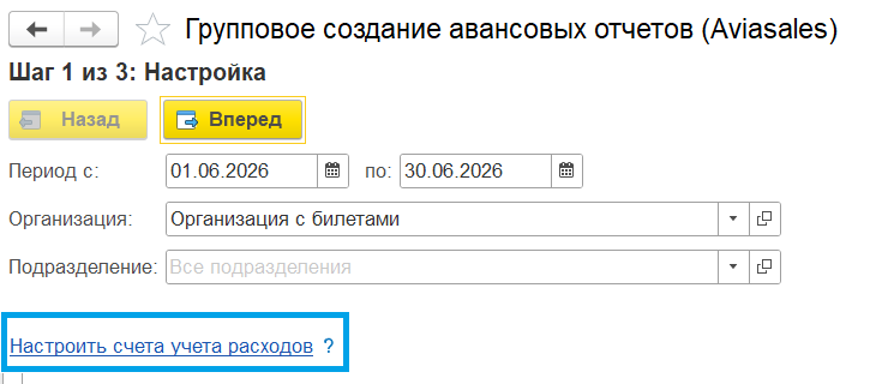This screenshot has height=384, width=876.
Task: Click the disabled Назад button
Action: pos(78,120)
